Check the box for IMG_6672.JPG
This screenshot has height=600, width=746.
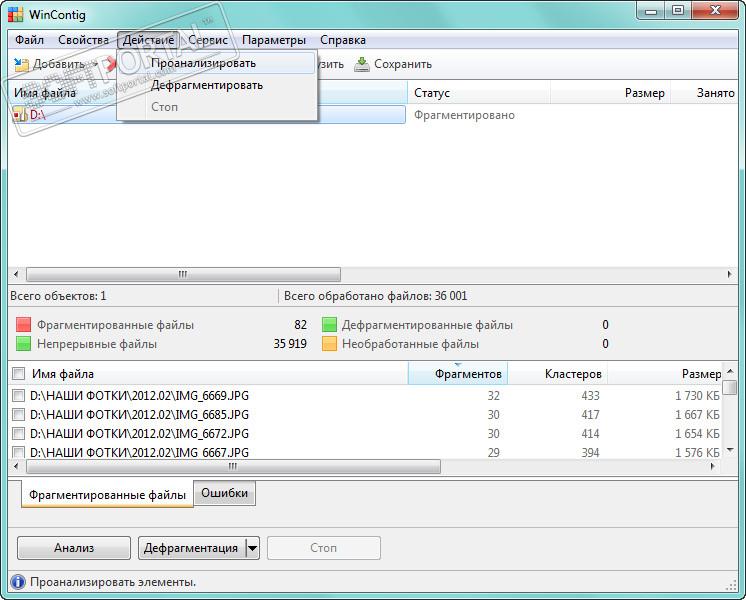click(x=19, y=433)
